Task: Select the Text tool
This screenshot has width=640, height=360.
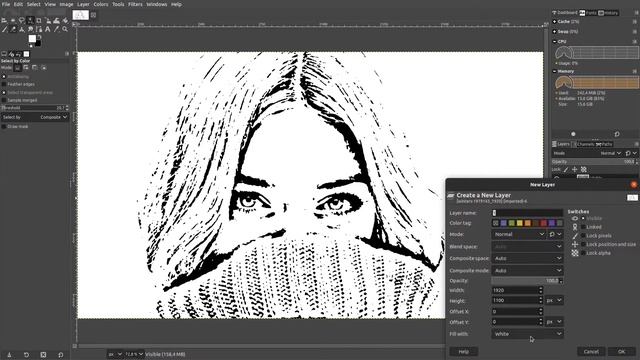Action: (48, 29)
